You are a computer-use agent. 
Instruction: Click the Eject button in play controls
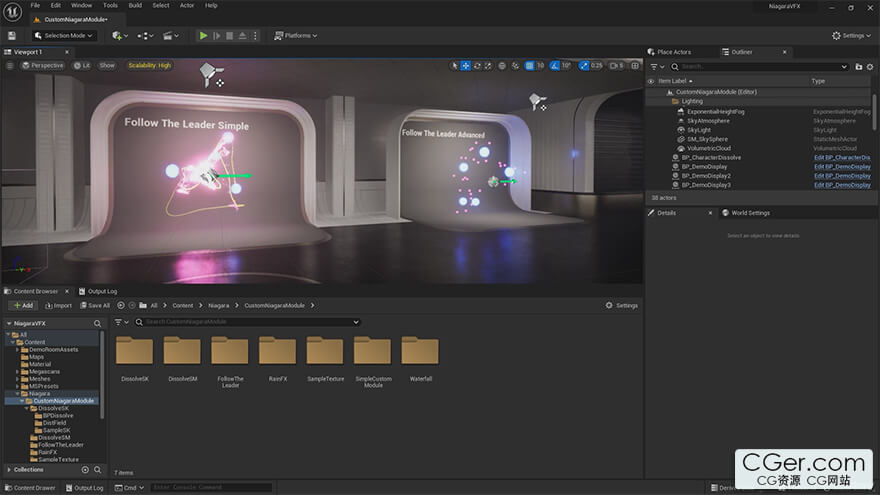pos(243,35)
